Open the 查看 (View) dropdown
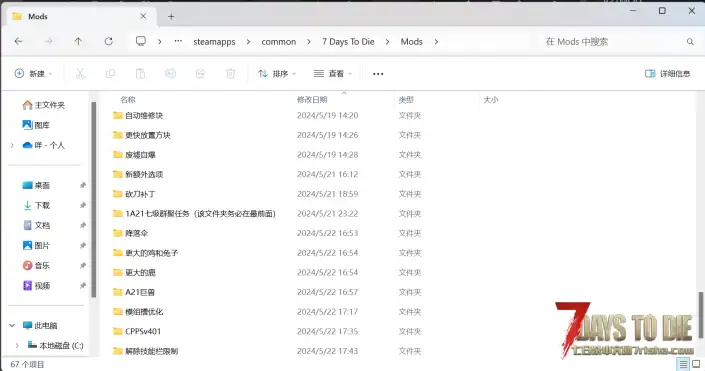The image size is (705, 371). tap(333, 73)
